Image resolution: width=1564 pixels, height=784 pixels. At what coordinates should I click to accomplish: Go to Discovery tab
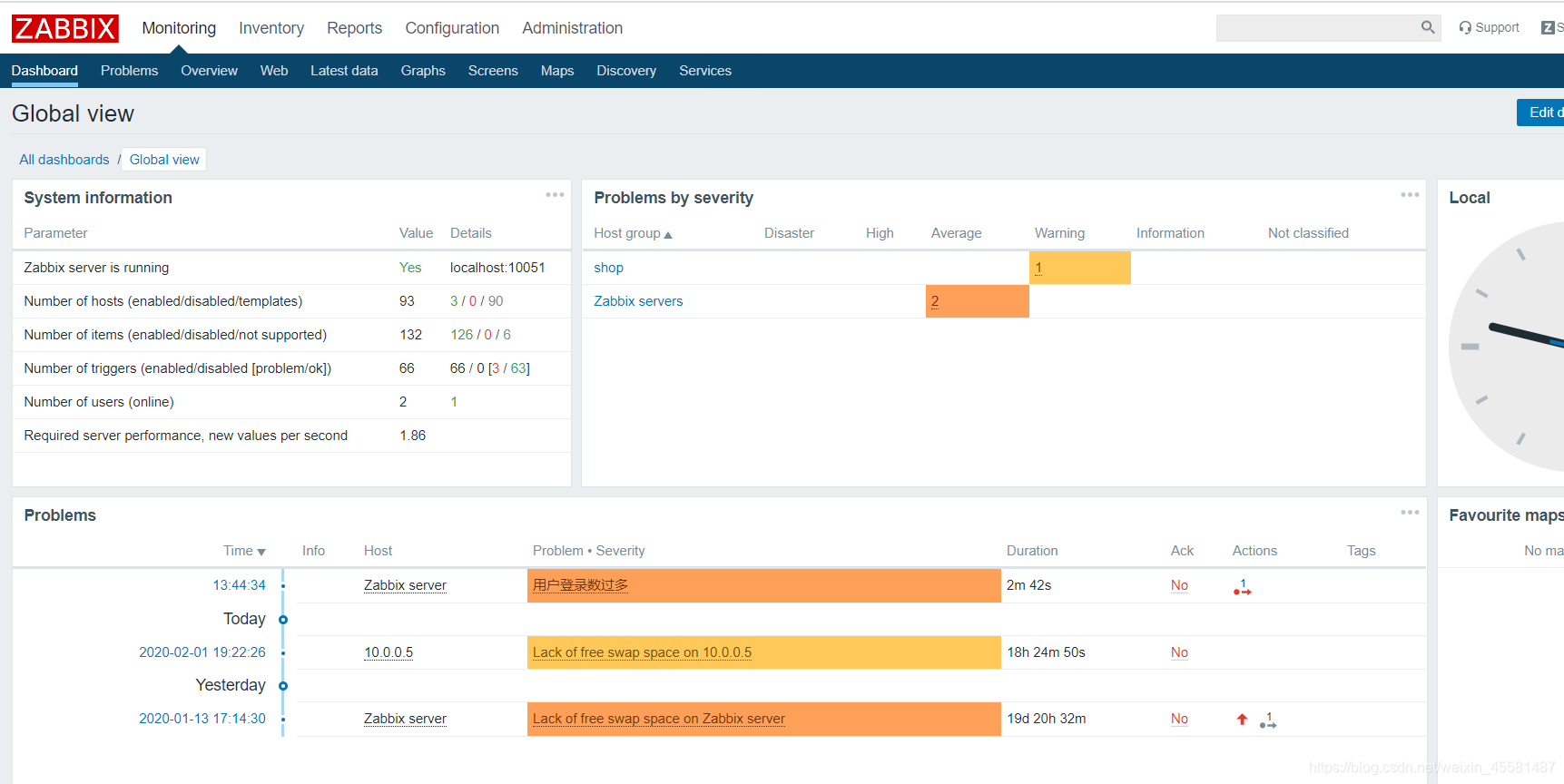pos(626,71)
